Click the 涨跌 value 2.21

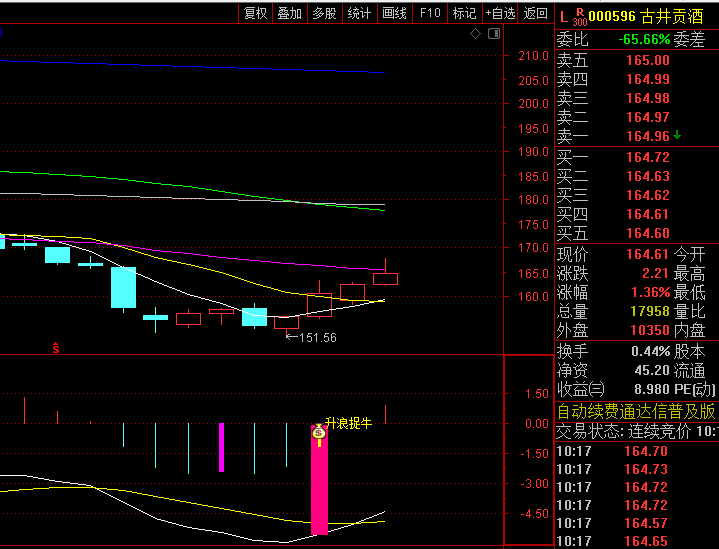point(655,273)
